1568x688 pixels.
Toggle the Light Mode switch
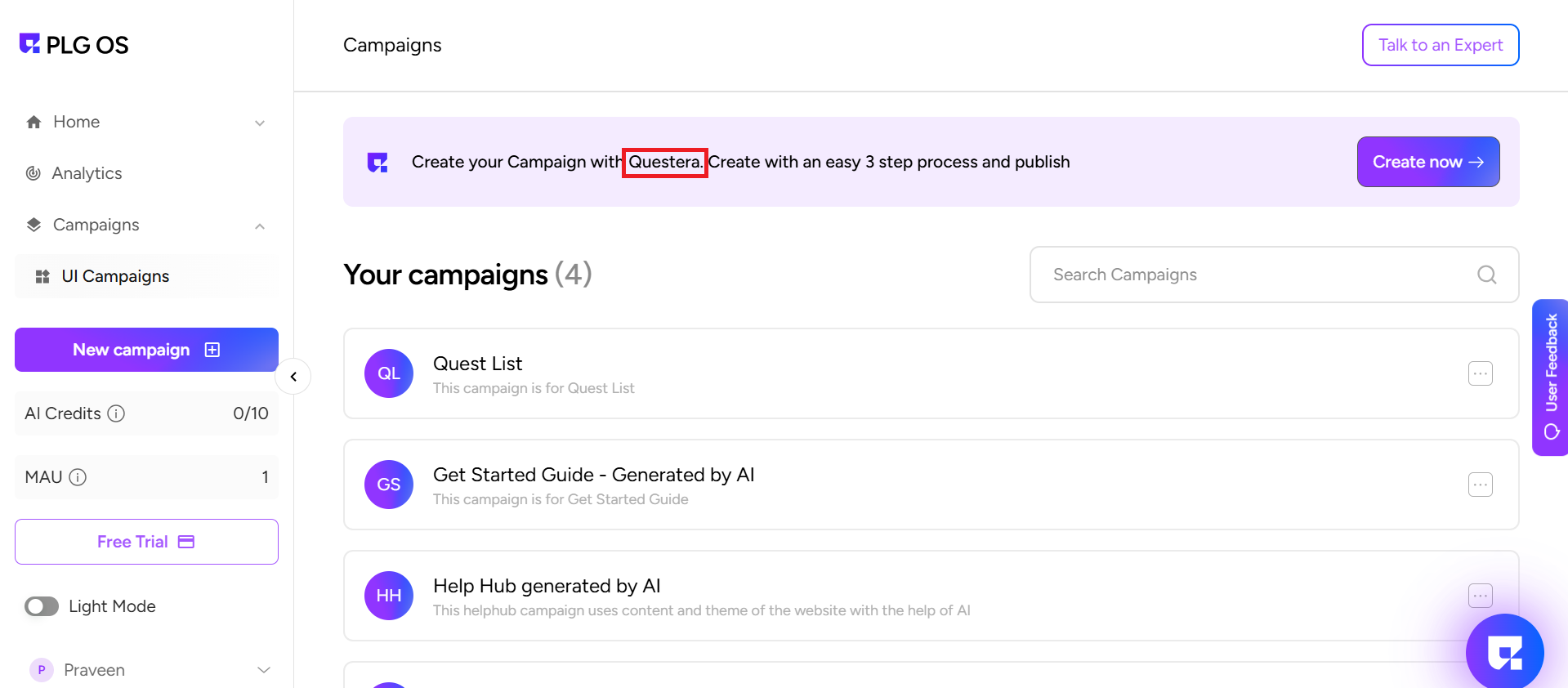(42, 606)
